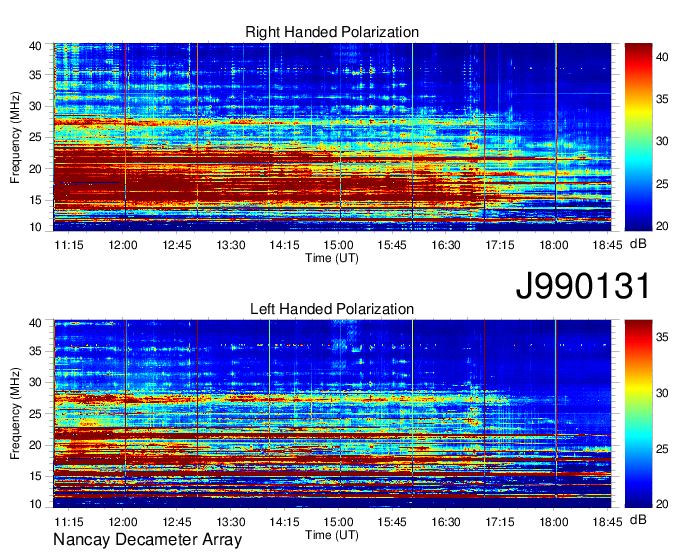Click the 18:00 time tick of Left Handed plot
680x552 pixels.
(554, 522)
